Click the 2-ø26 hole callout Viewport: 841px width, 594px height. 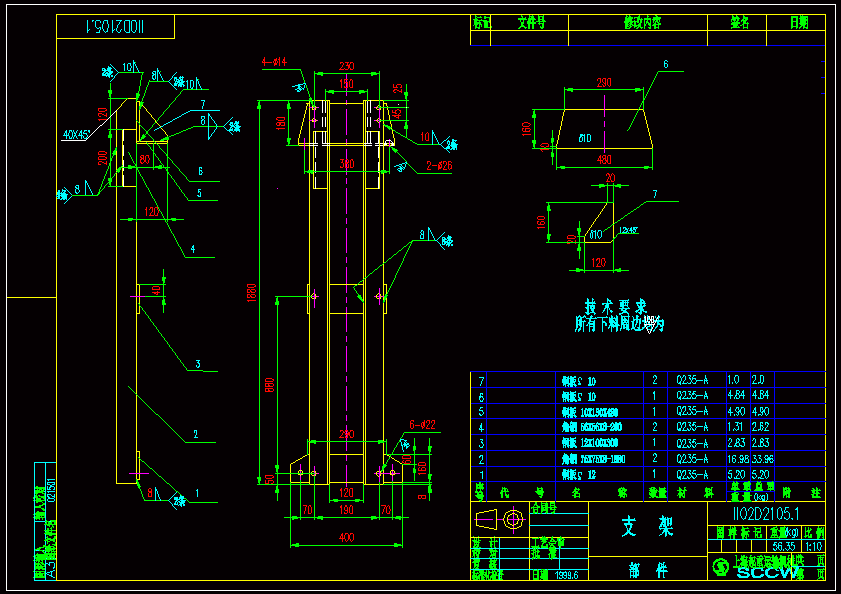pyautogui.click(x=439, y=166)
